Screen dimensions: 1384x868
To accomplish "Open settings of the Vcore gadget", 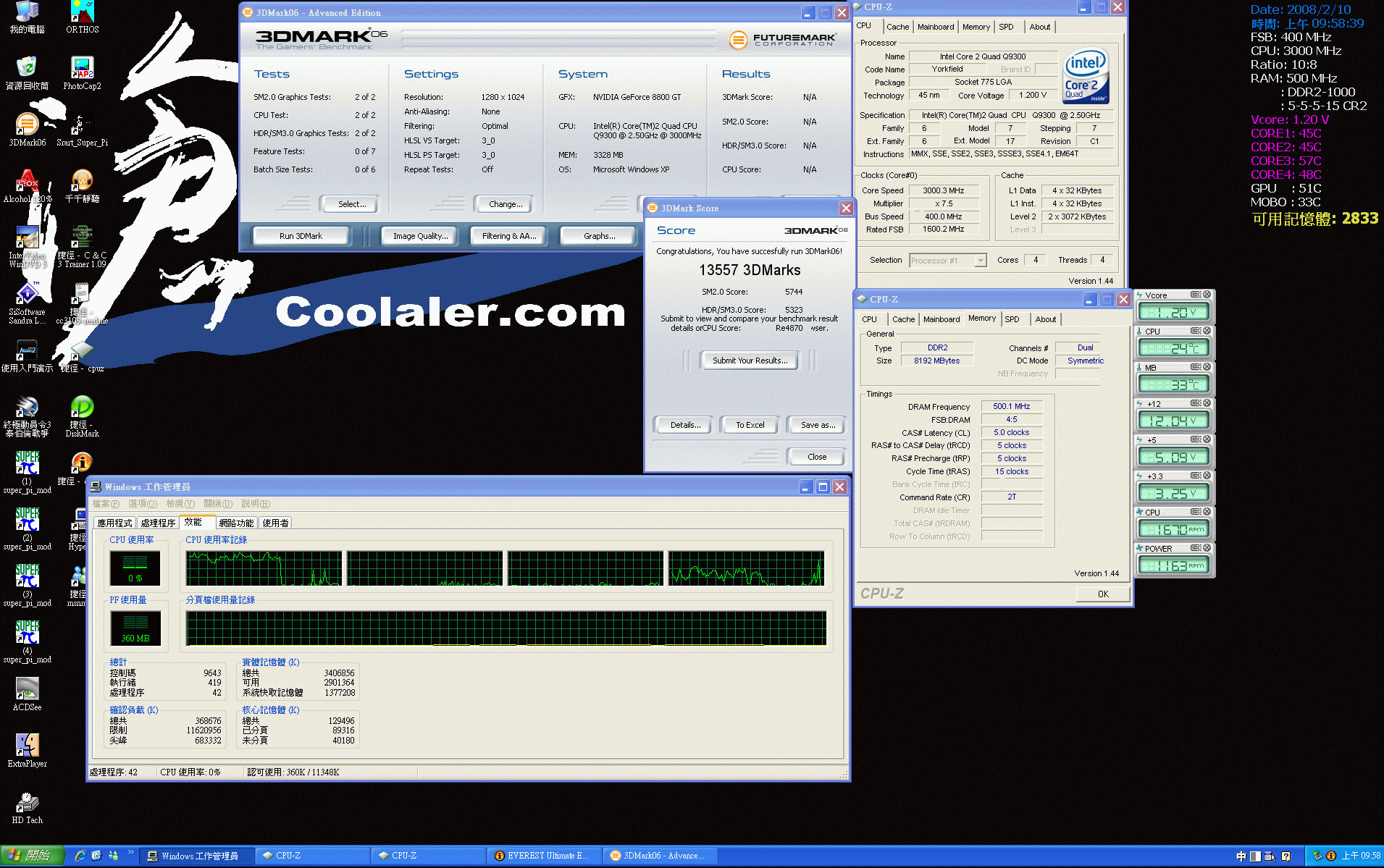I will pos(1196,295).
